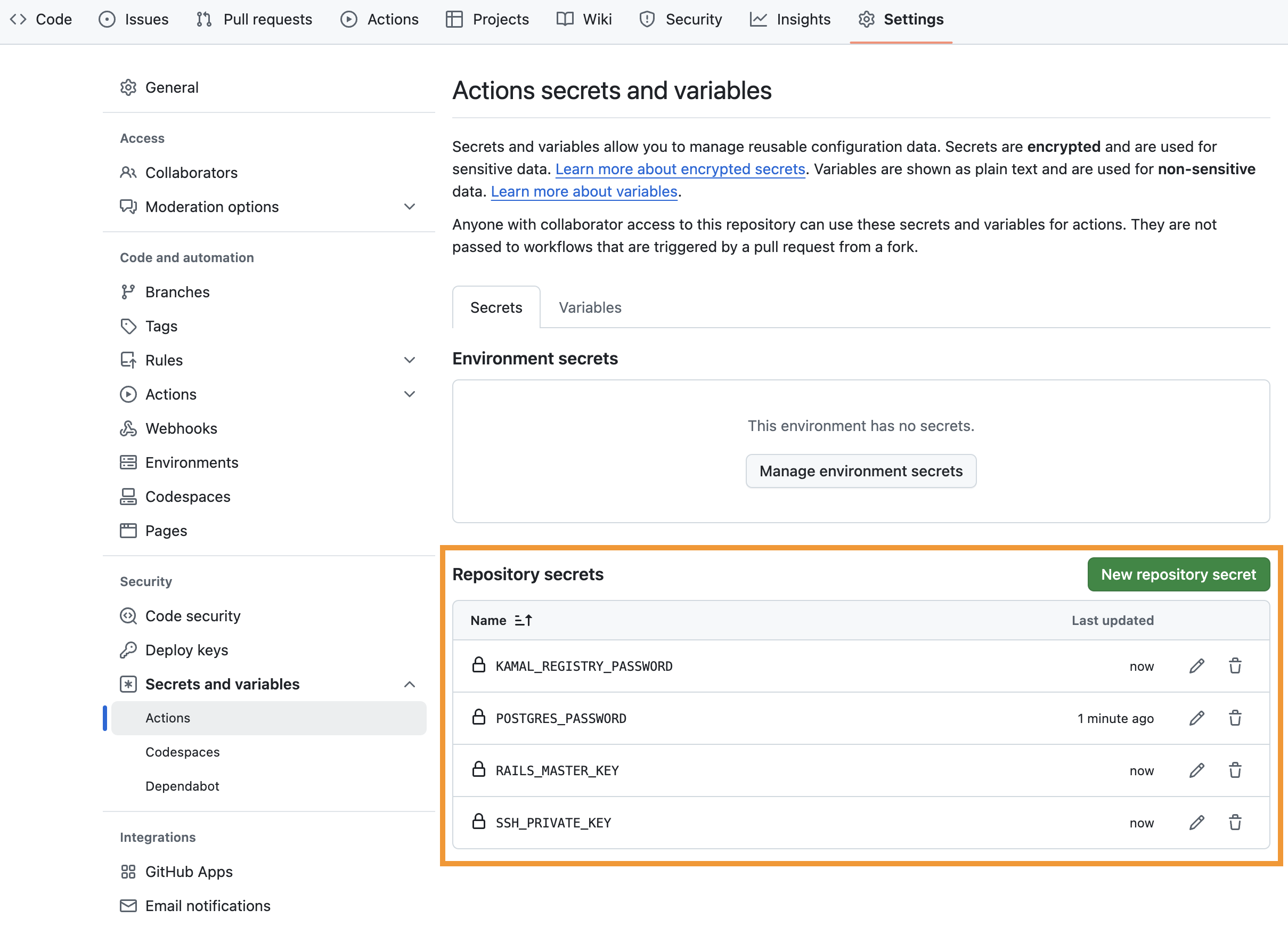Click "1 minute ago" timestamp for POSTGRES_PASSWORD
Viewport: 1288px width, 926px height.
click(1115, 719)
